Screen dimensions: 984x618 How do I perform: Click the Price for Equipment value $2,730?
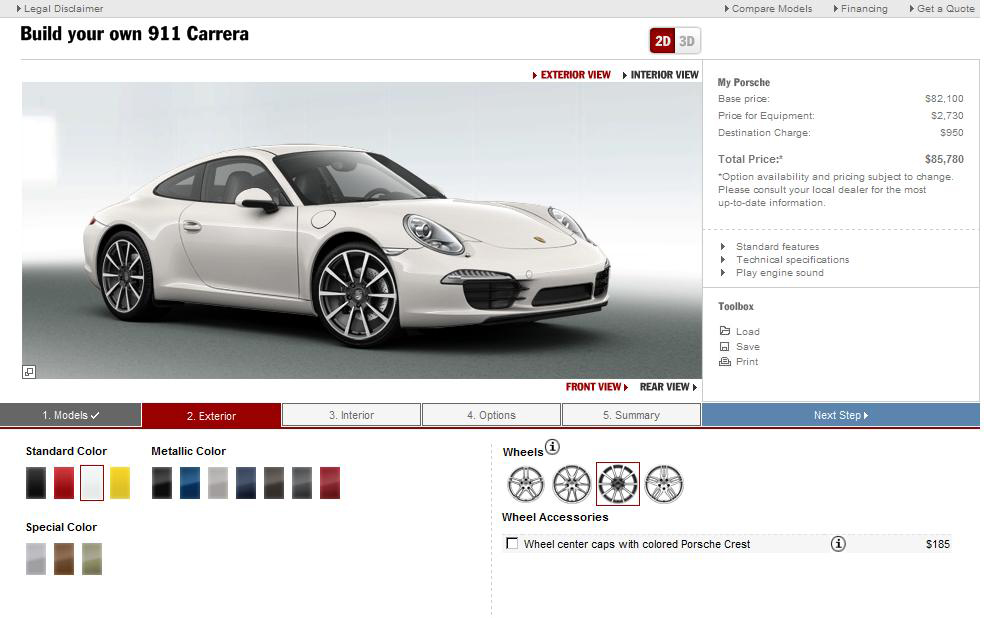click(x=947, y=115)
